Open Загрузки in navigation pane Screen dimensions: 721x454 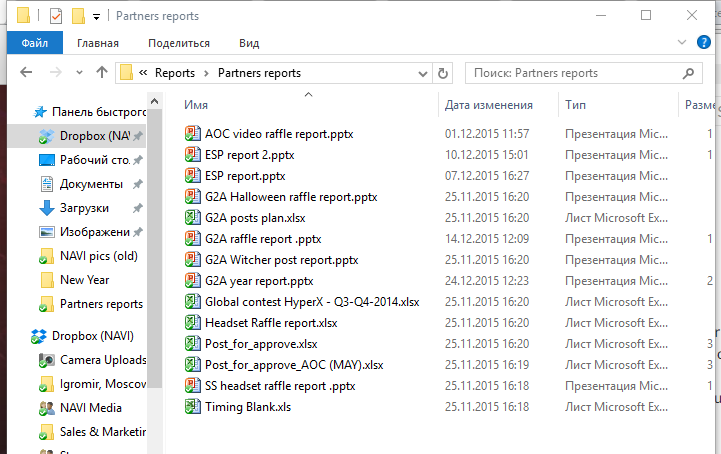tap(84, 208)
